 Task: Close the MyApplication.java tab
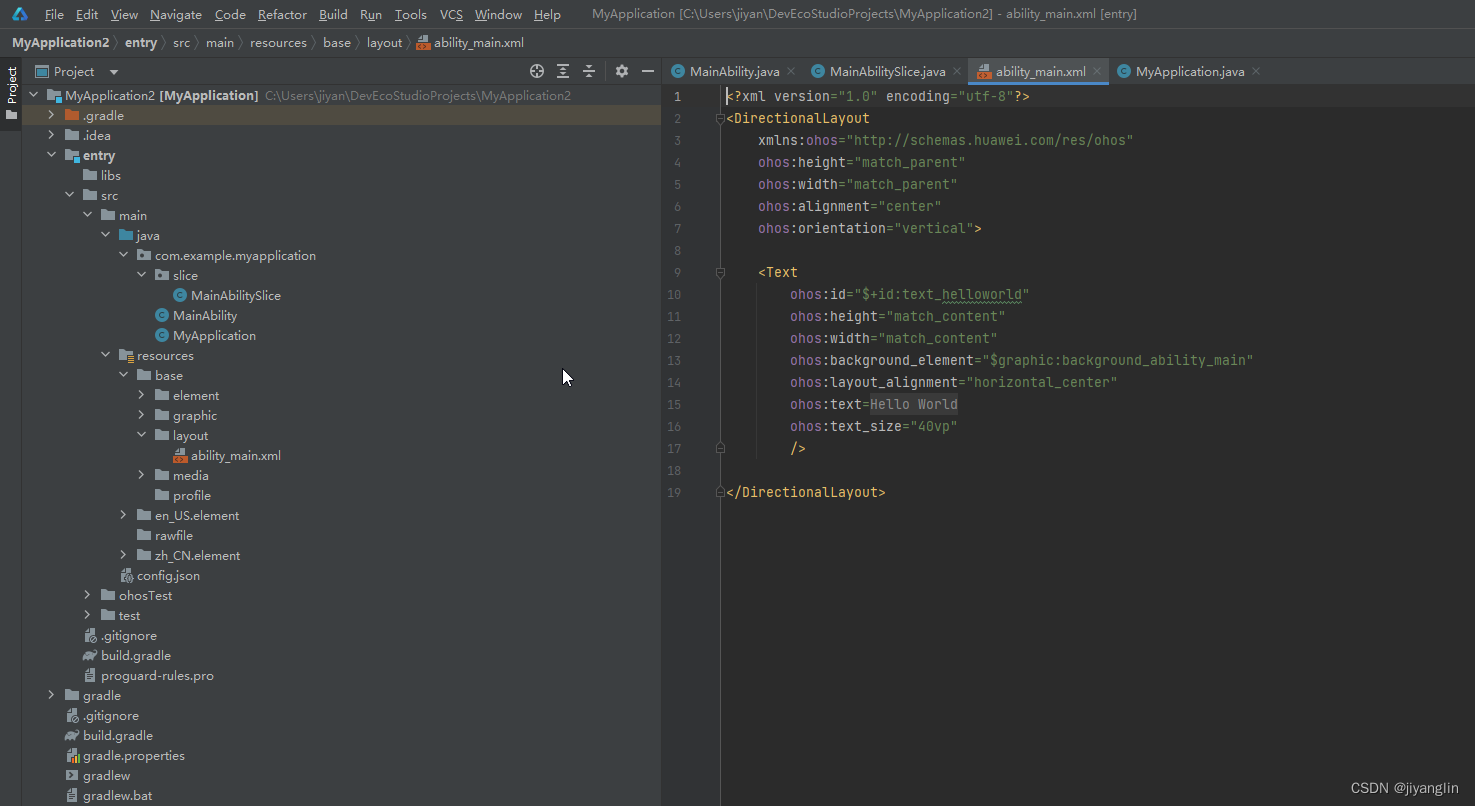click(1256, 71)
